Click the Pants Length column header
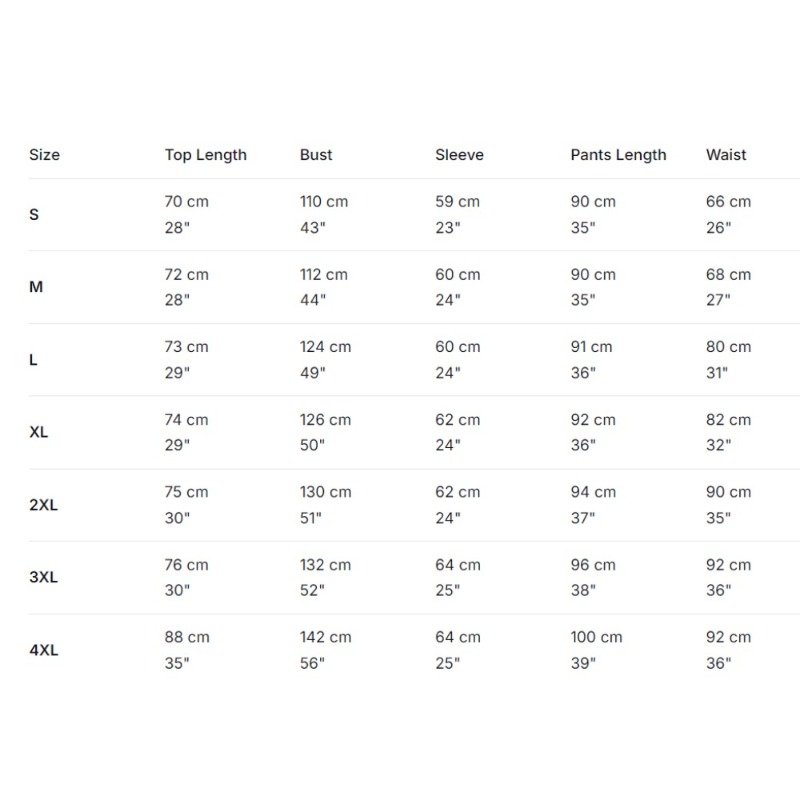The image size is (800, 800). click(x=618, y=155)
